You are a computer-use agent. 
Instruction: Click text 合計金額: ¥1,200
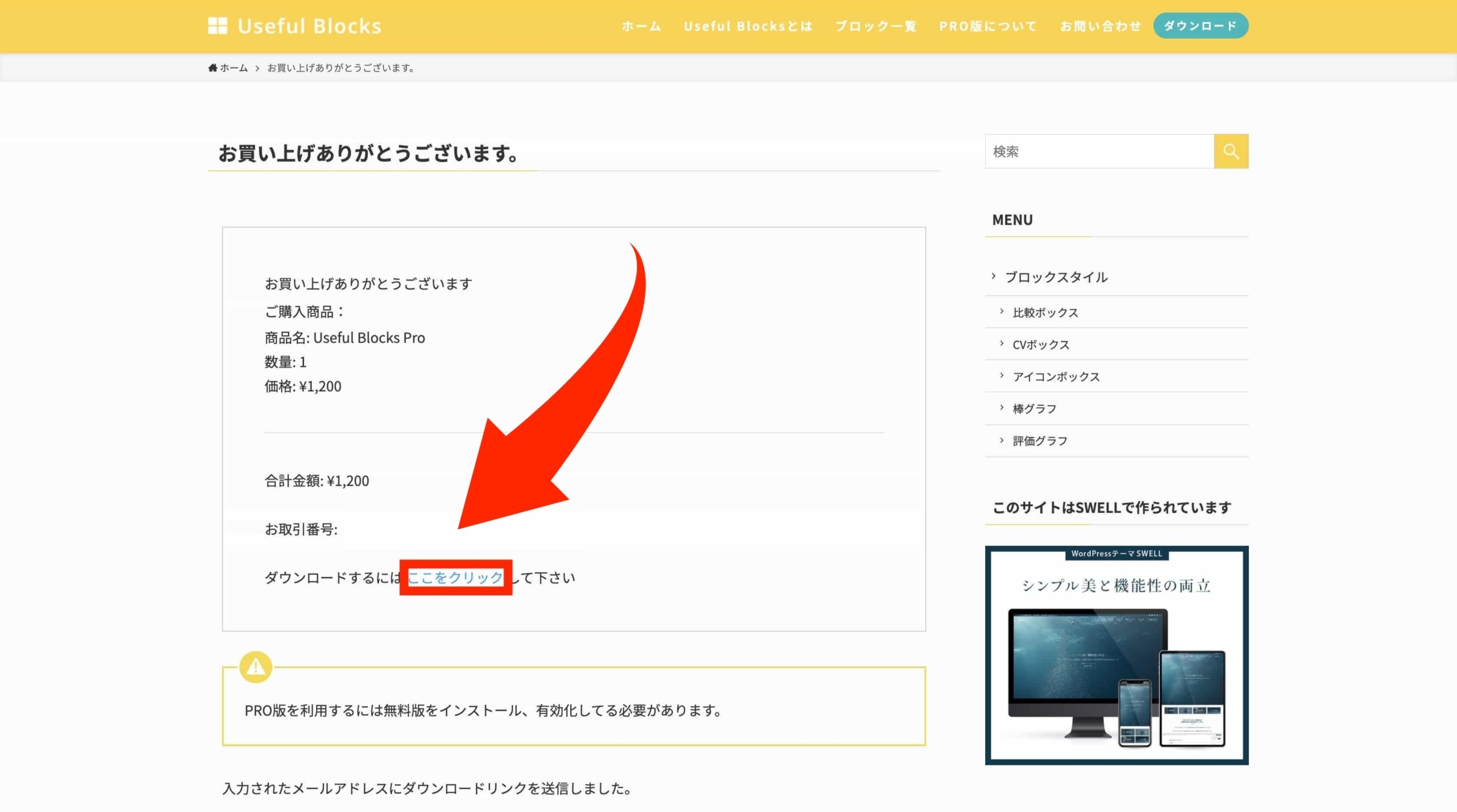(x=316, y=481)
